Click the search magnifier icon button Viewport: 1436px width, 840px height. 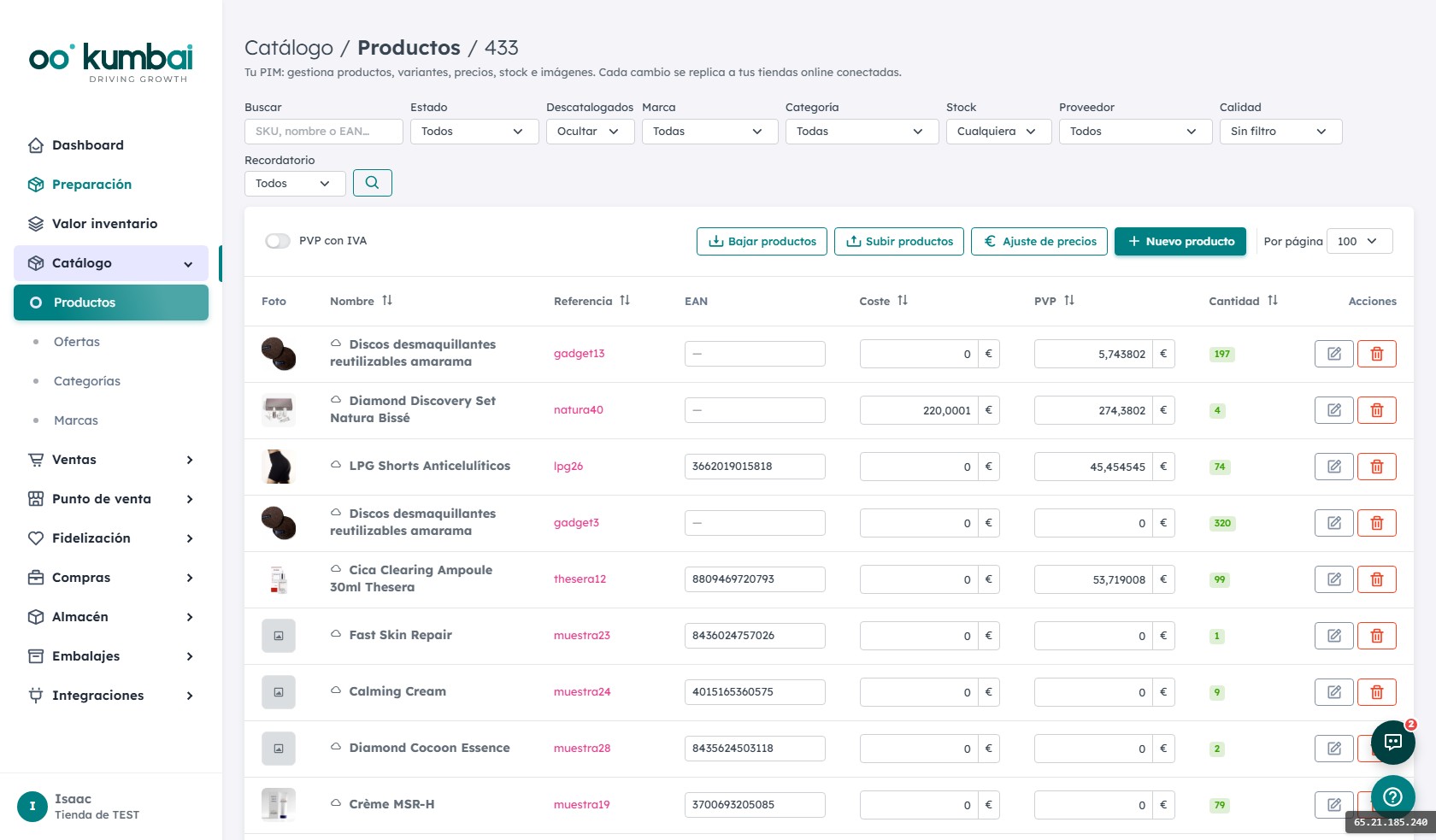coord(372,183)
